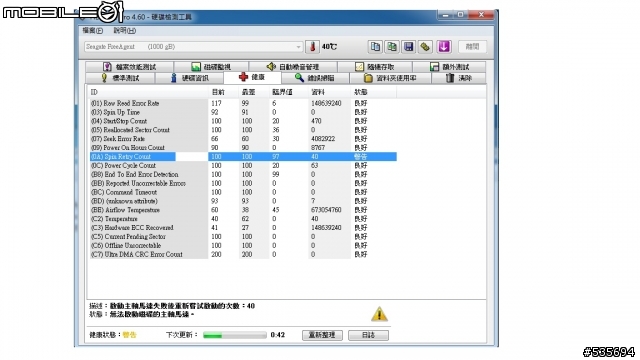Viewport: 640px width, 360px height.
Task: Select the (01) Raw Read Error Rate row
Action: point(243,103)
